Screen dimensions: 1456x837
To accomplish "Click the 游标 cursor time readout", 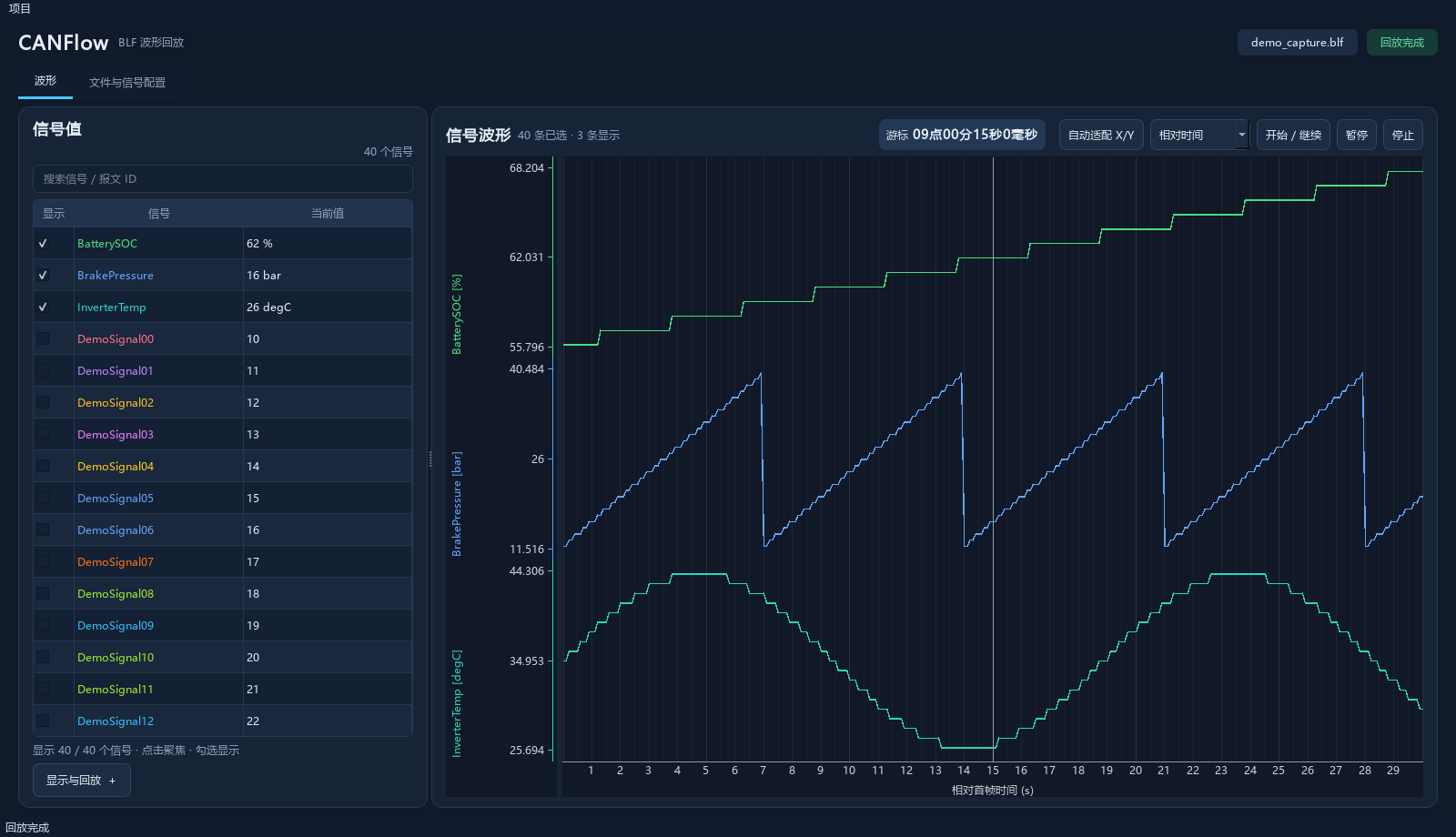I will coord(962,135).
